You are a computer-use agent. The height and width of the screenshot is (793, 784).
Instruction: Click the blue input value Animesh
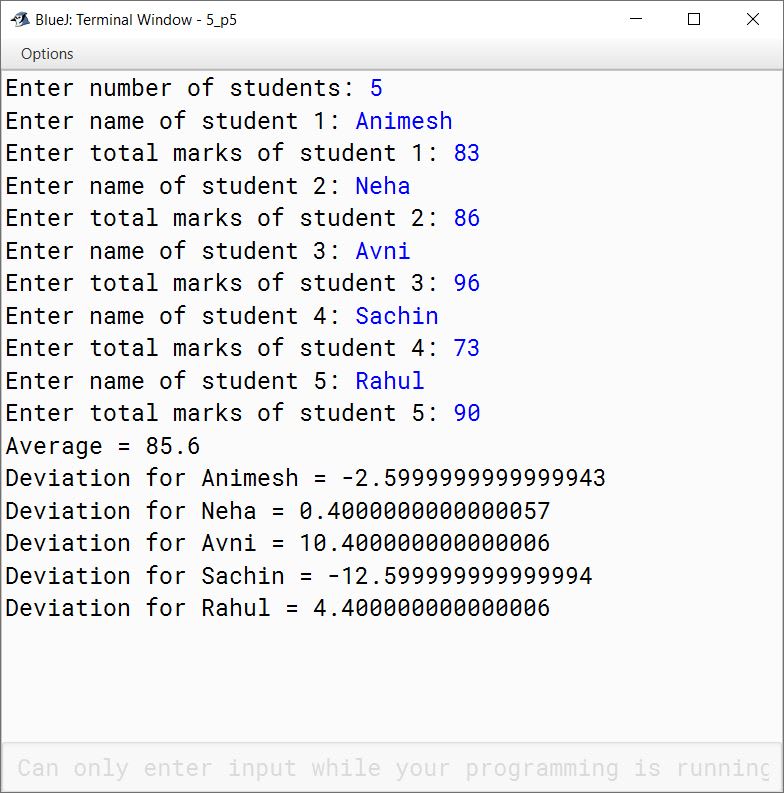point(404,121)
